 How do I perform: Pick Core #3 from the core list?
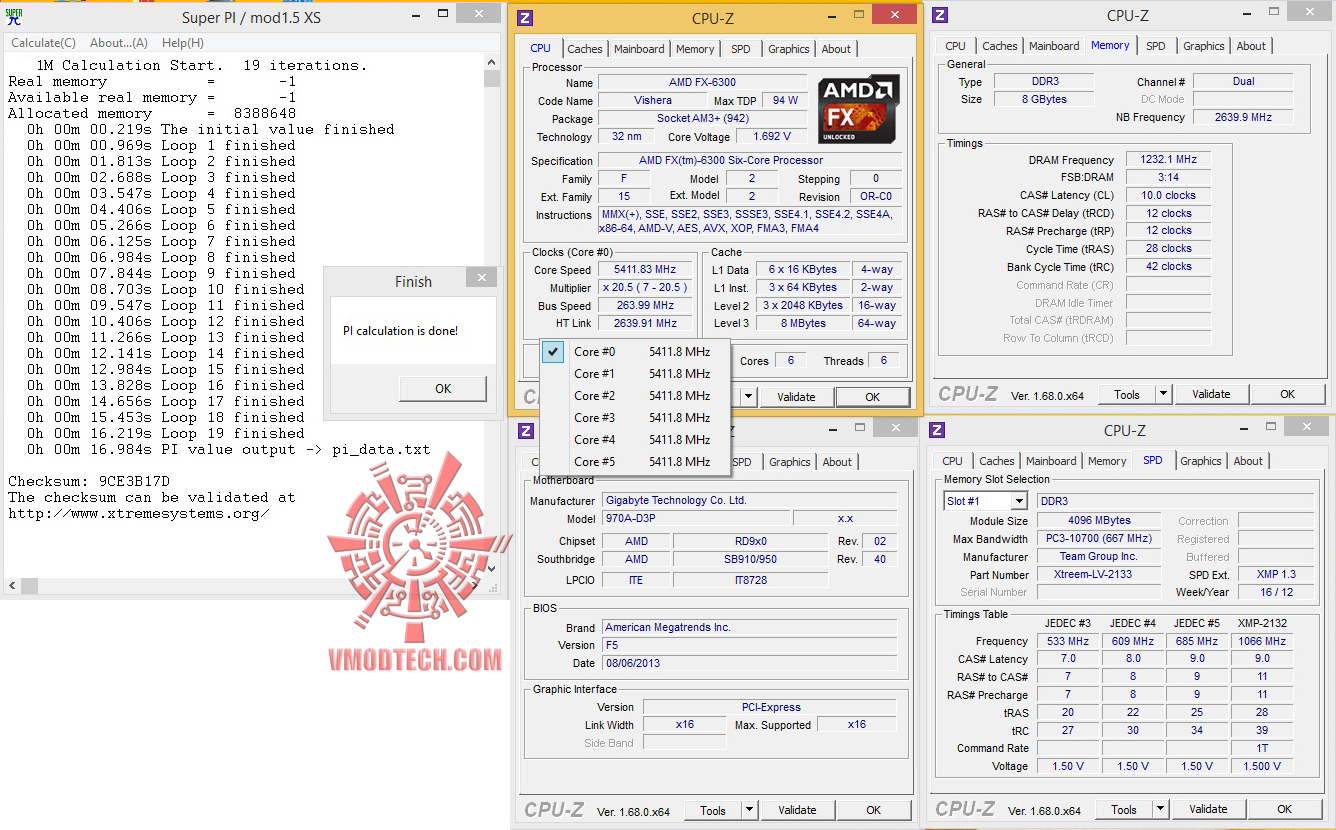pos(635,418)
